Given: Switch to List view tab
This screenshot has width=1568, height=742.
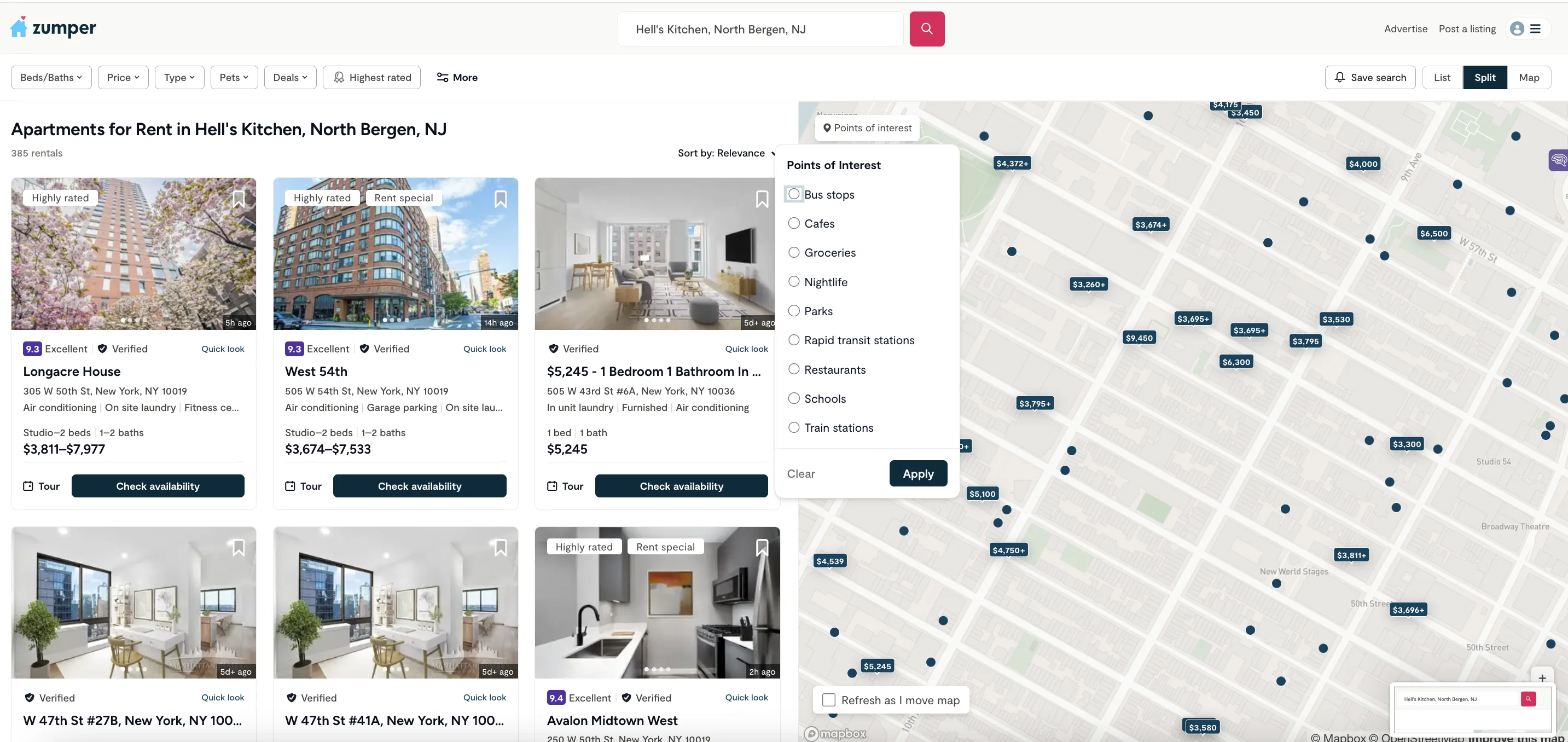Looking at the screenshot, I should pyautogui.click(x=1442, y=77).
